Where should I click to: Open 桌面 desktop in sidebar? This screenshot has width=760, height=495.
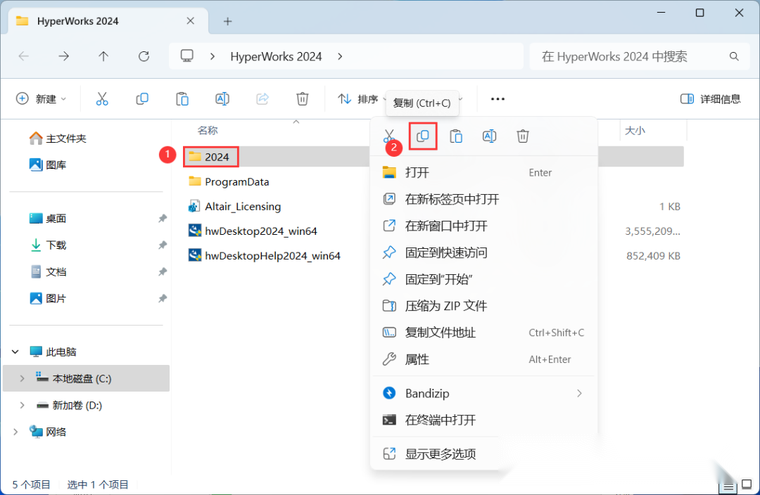pyautogui.click(x=48, y=219)
